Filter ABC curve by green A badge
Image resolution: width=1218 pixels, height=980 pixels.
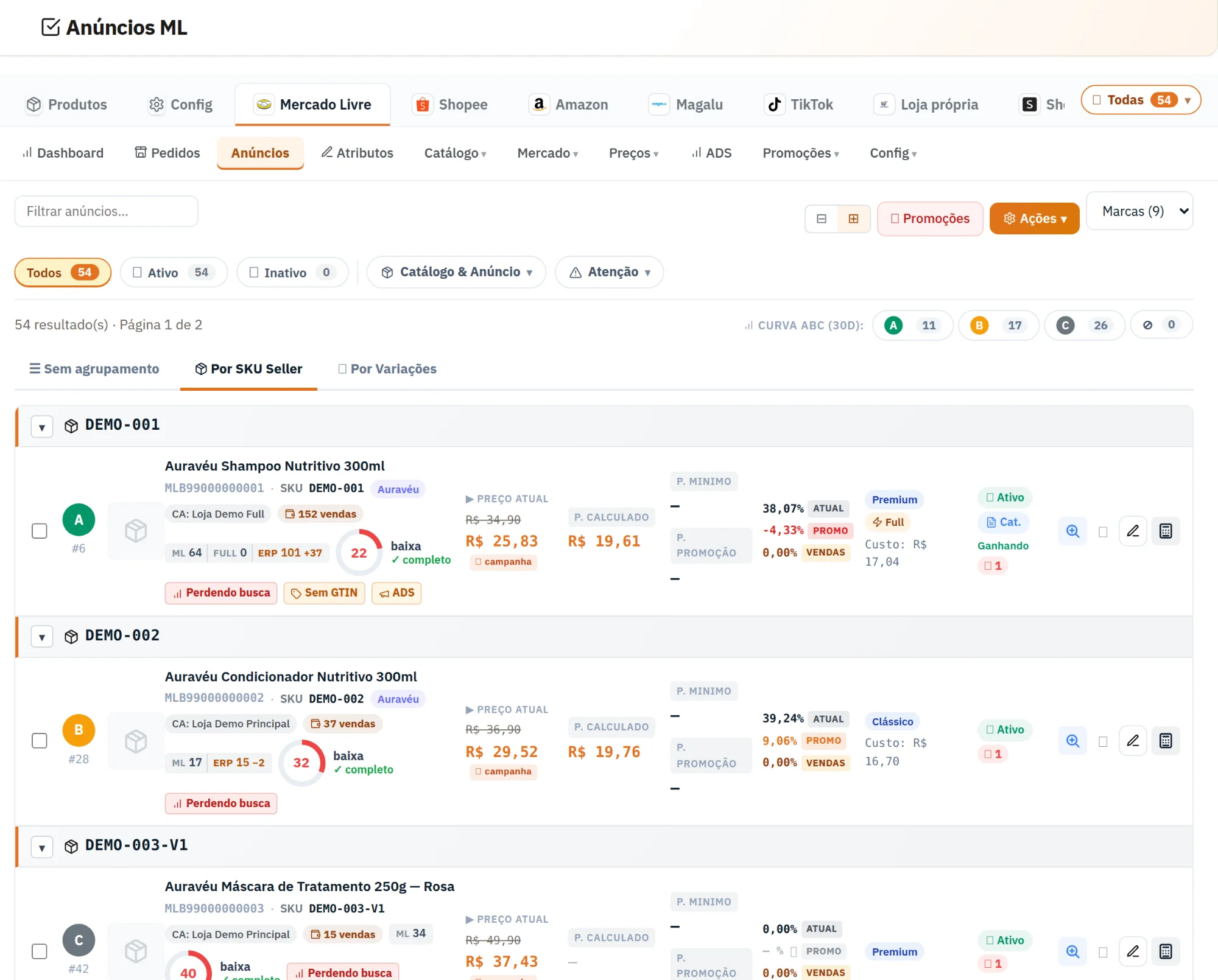[912, 326]
